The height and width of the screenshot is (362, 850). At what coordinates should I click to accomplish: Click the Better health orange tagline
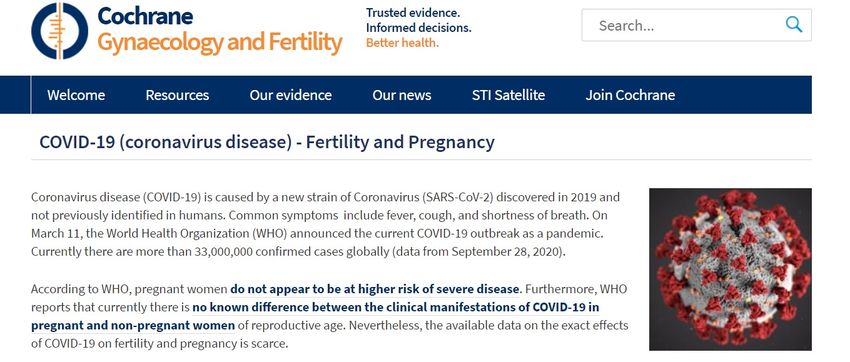click(402, 43)
